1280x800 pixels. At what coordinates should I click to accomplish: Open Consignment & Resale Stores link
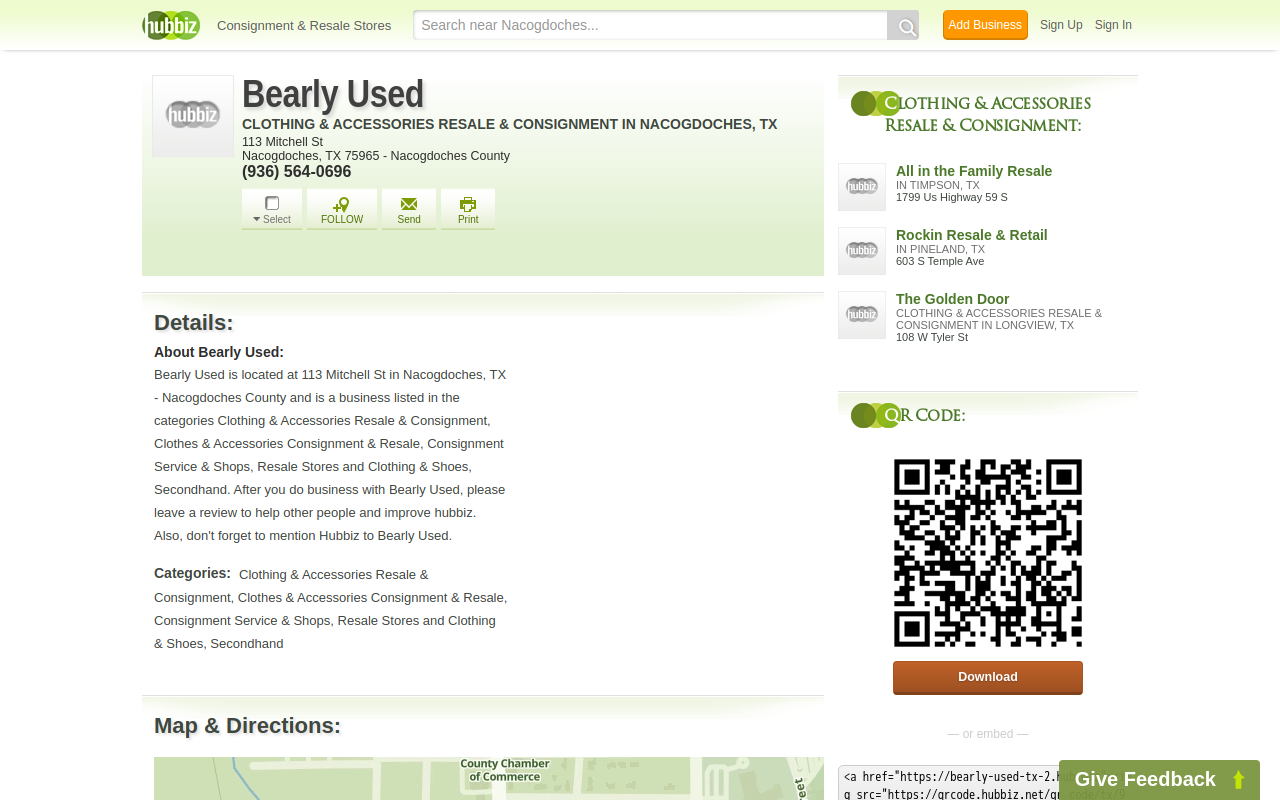coord(304,25)
